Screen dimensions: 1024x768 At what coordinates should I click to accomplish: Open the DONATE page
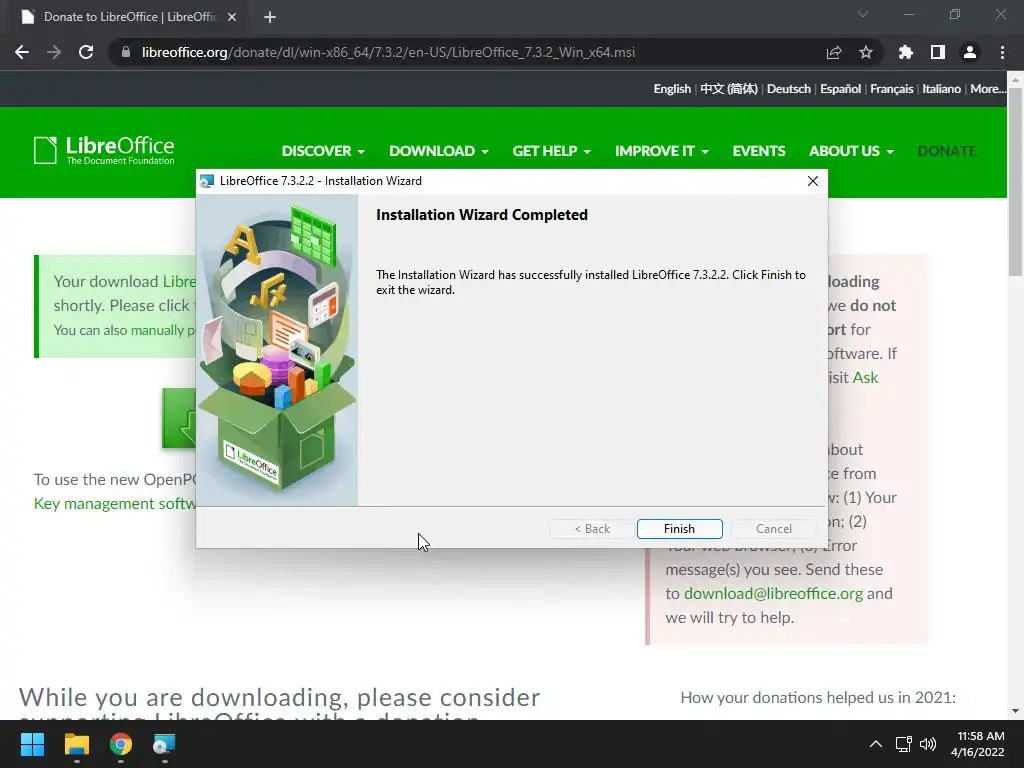click(946, 151)
